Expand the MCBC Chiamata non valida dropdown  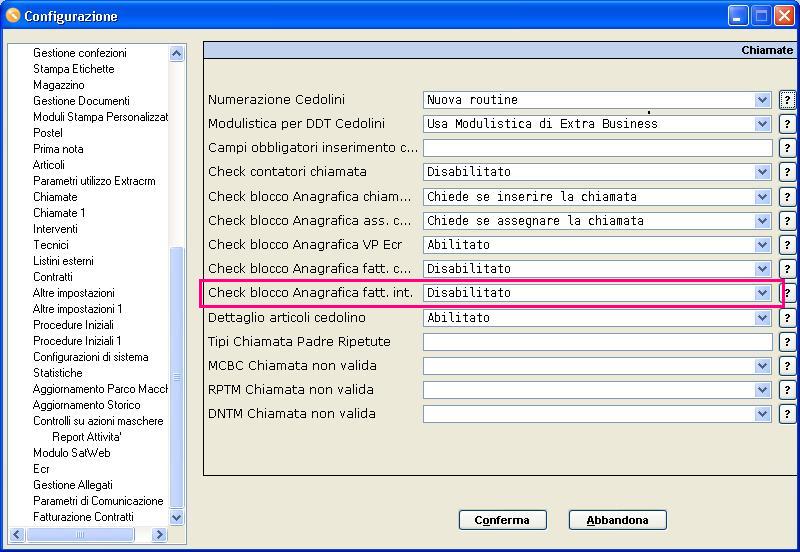(x=762, y=365)
